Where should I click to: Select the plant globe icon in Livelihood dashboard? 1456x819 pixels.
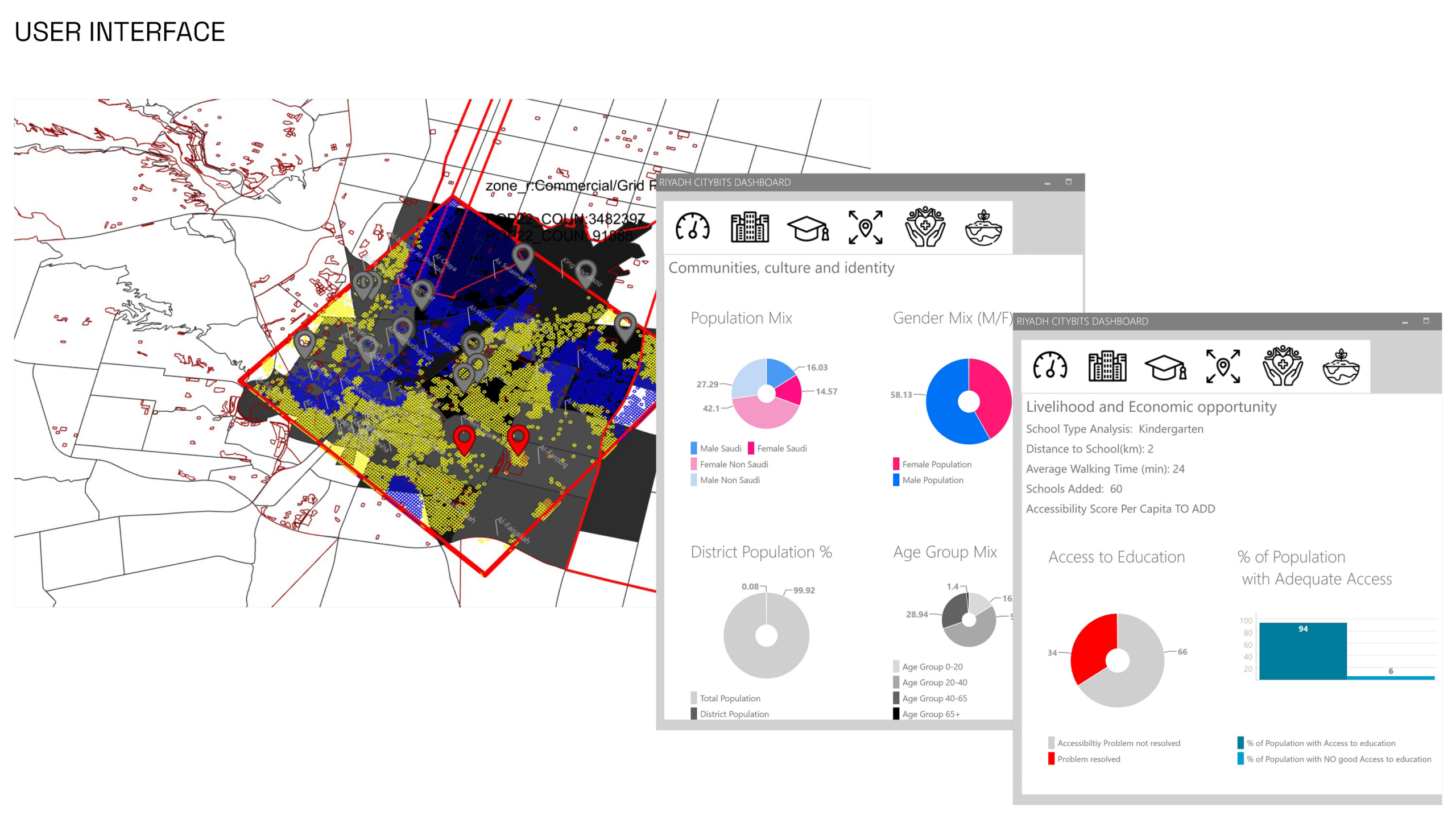pyautogui.click(x=1341, y=366)
